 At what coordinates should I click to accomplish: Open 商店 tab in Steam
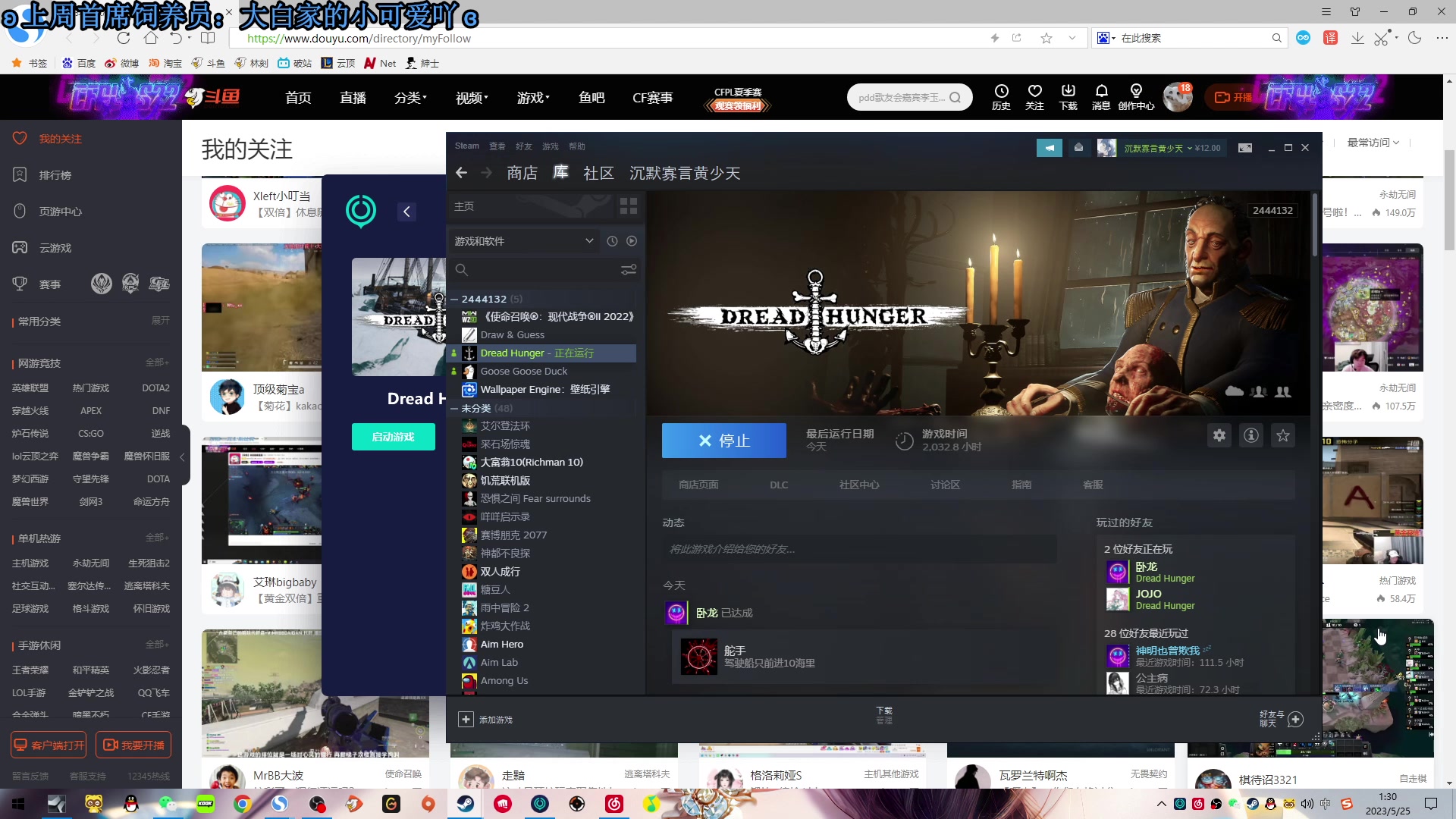pos(522,173)
